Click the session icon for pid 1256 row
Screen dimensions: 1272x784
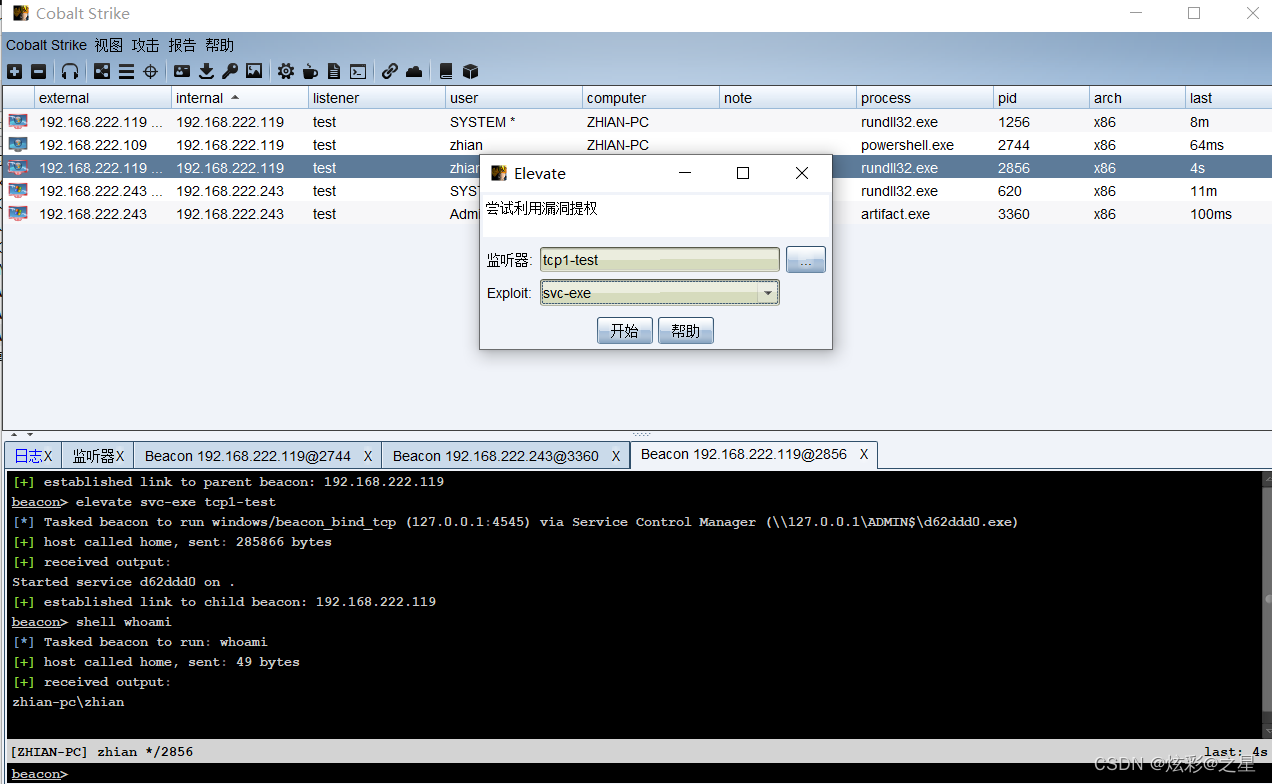[x=18, y=122]
